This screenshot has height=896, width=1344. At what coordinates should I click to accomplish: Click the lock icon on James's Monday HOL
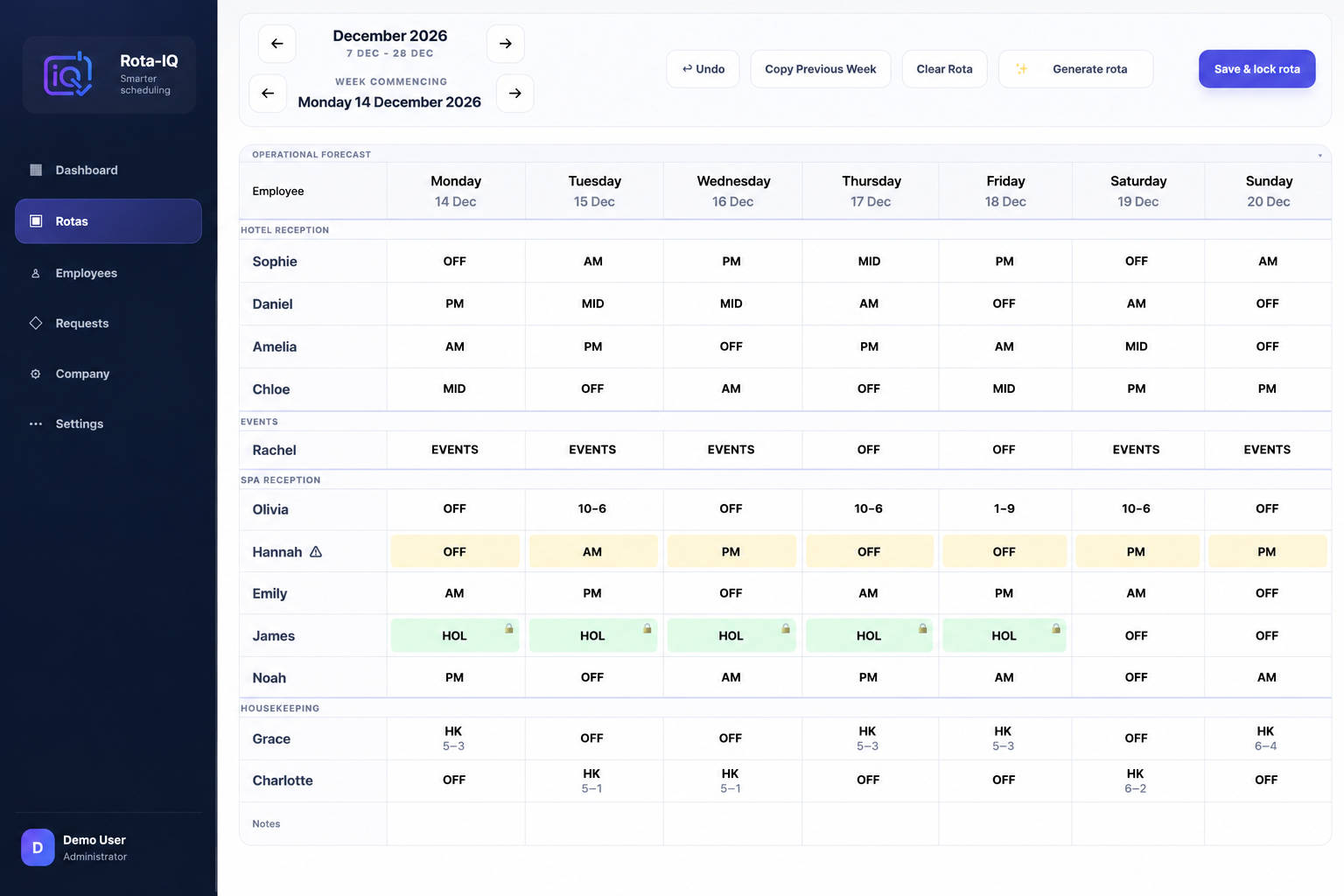(x=508, y=628)
